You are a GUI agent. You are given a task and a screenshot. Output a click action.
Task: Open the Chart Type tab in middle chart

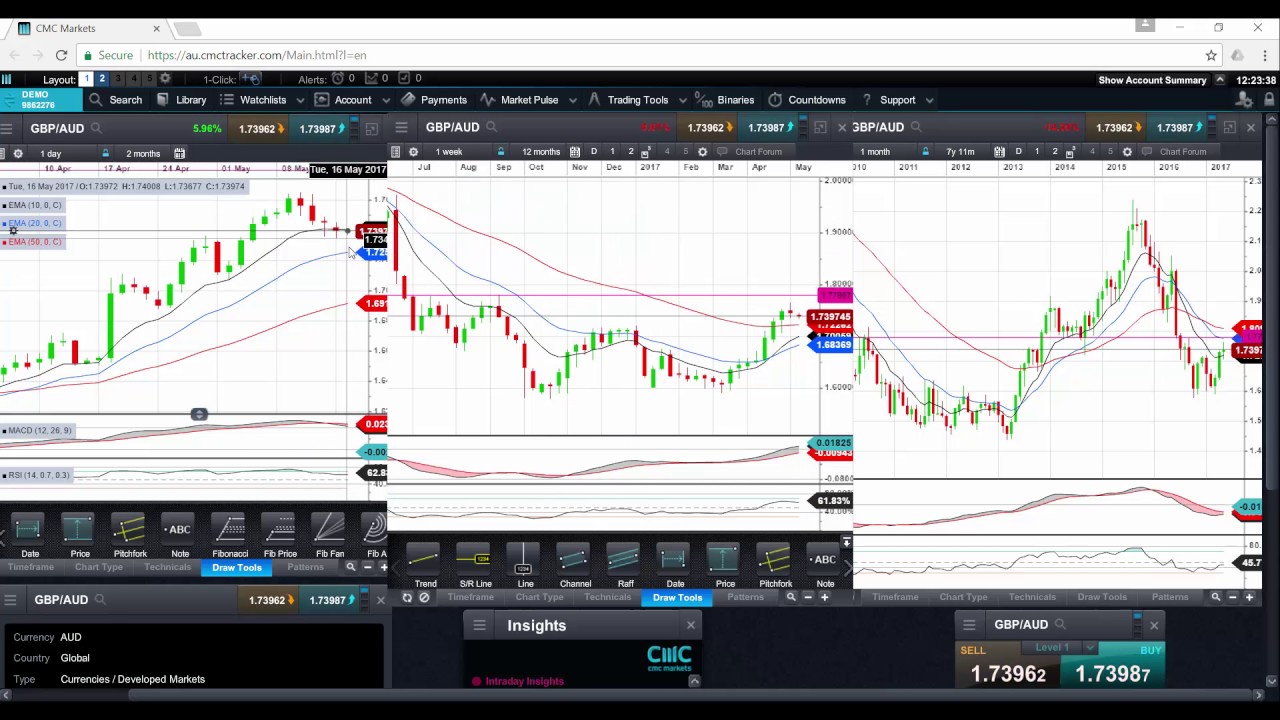[x=539, y=597]
